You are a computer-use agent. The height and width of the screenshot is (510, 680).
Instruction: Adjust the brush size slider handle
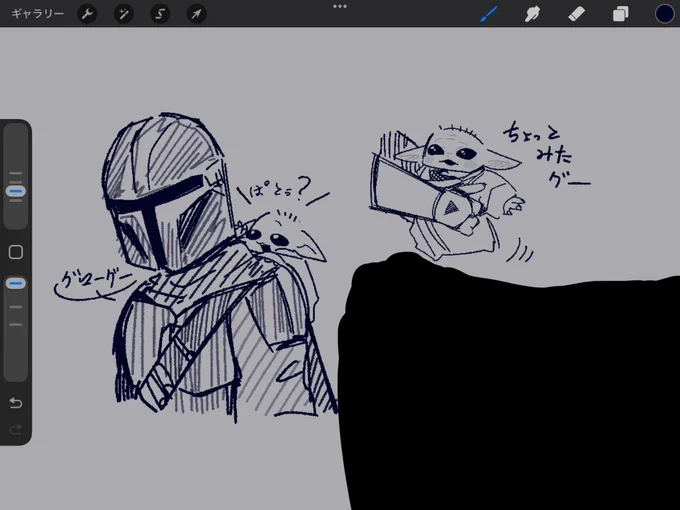pyautogui.click(x=16, y=191)
